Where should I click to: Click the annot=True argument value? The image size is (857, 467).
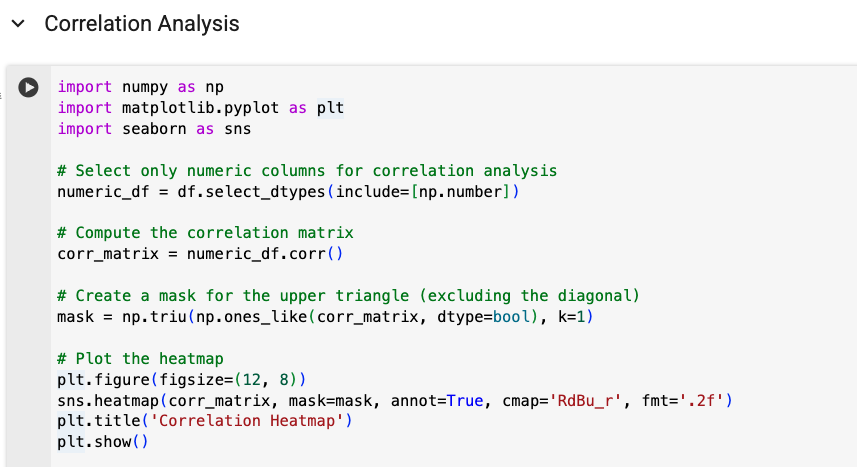point(464,400)
